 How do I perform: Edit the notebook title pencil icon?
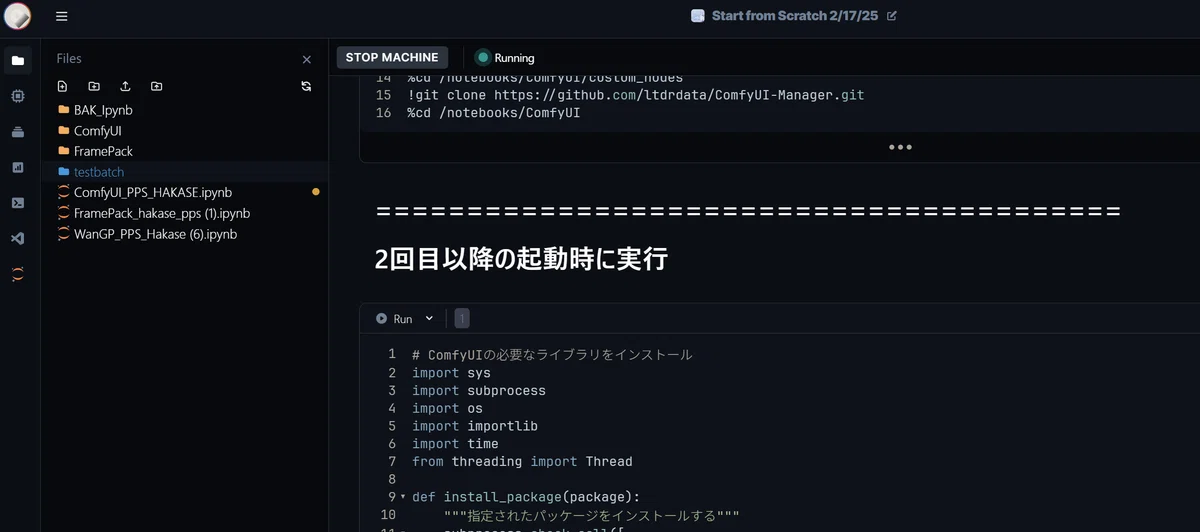coord(892,16)
